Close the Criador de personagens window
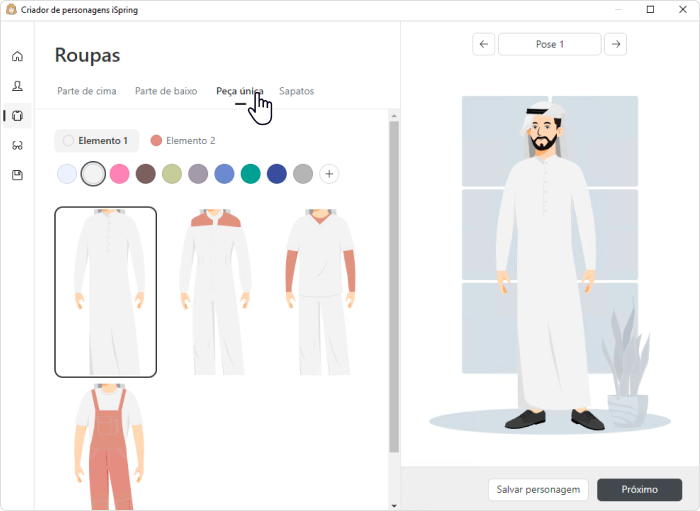This screenshot has height=511, width=700. point(683,9)
